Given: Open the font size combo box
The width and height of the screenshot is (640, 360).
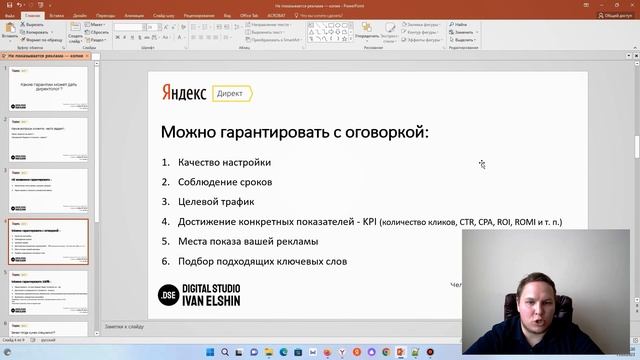Looking at the screenshot, I should click(153, 27).
